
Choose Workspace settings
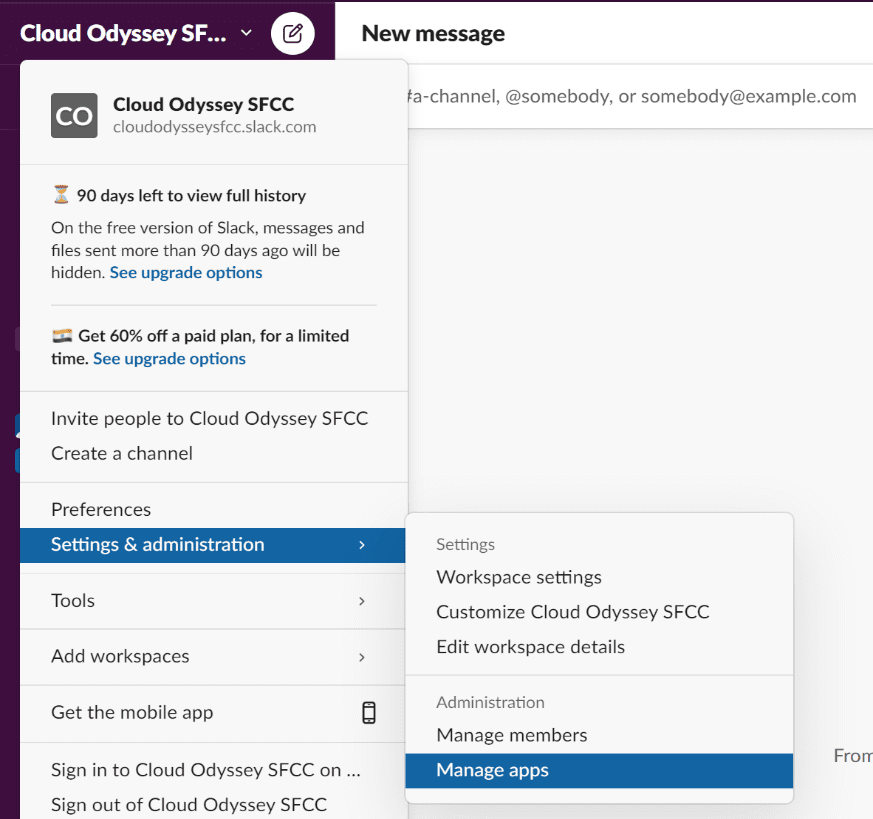click(519, 577)
